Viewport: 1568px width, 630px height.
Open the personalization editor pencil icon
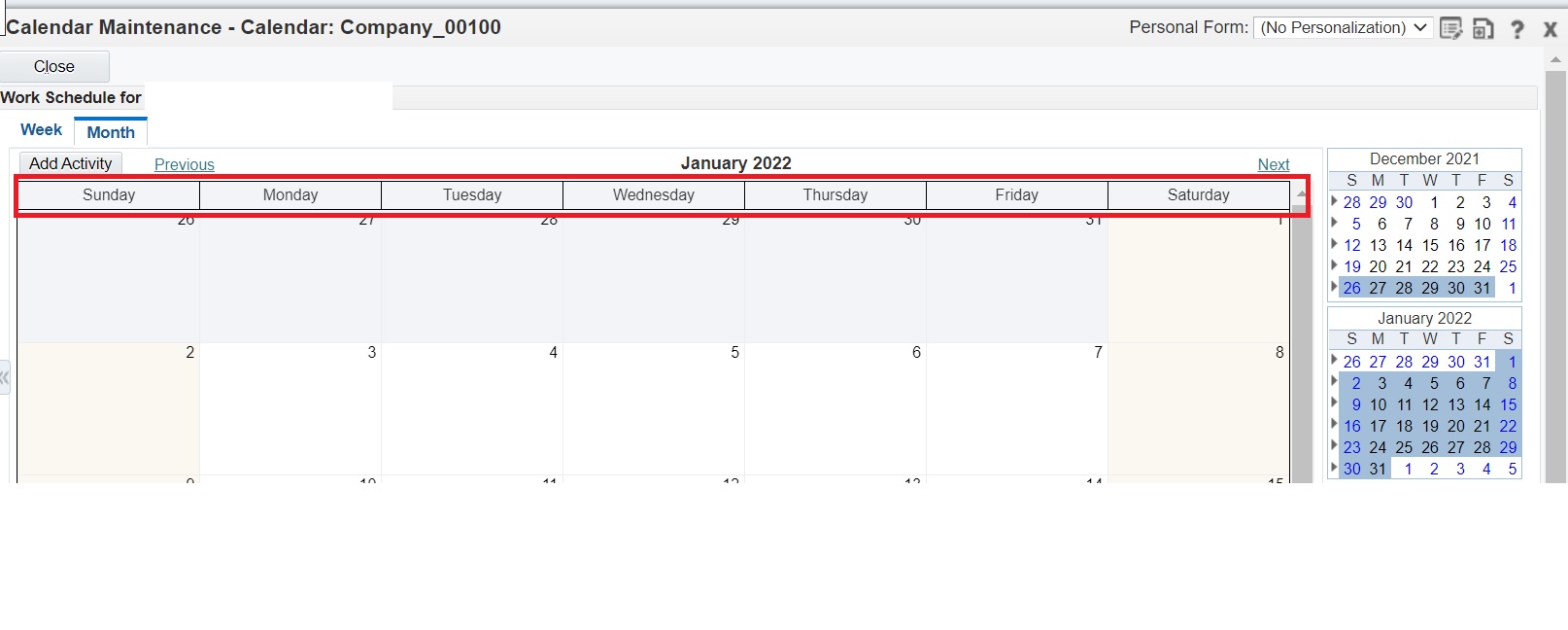pyautogui.click(x=1453, y=28)
